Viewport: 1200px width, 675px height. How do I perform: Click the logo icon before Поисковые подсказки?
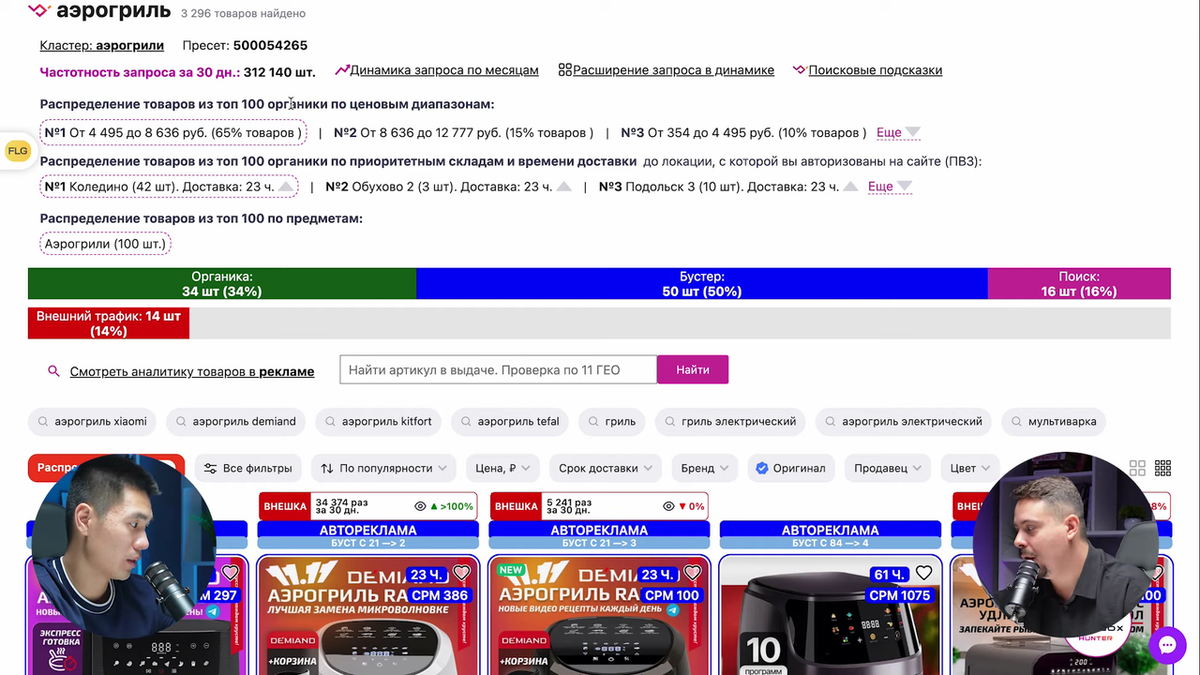(x=799, y=70)
